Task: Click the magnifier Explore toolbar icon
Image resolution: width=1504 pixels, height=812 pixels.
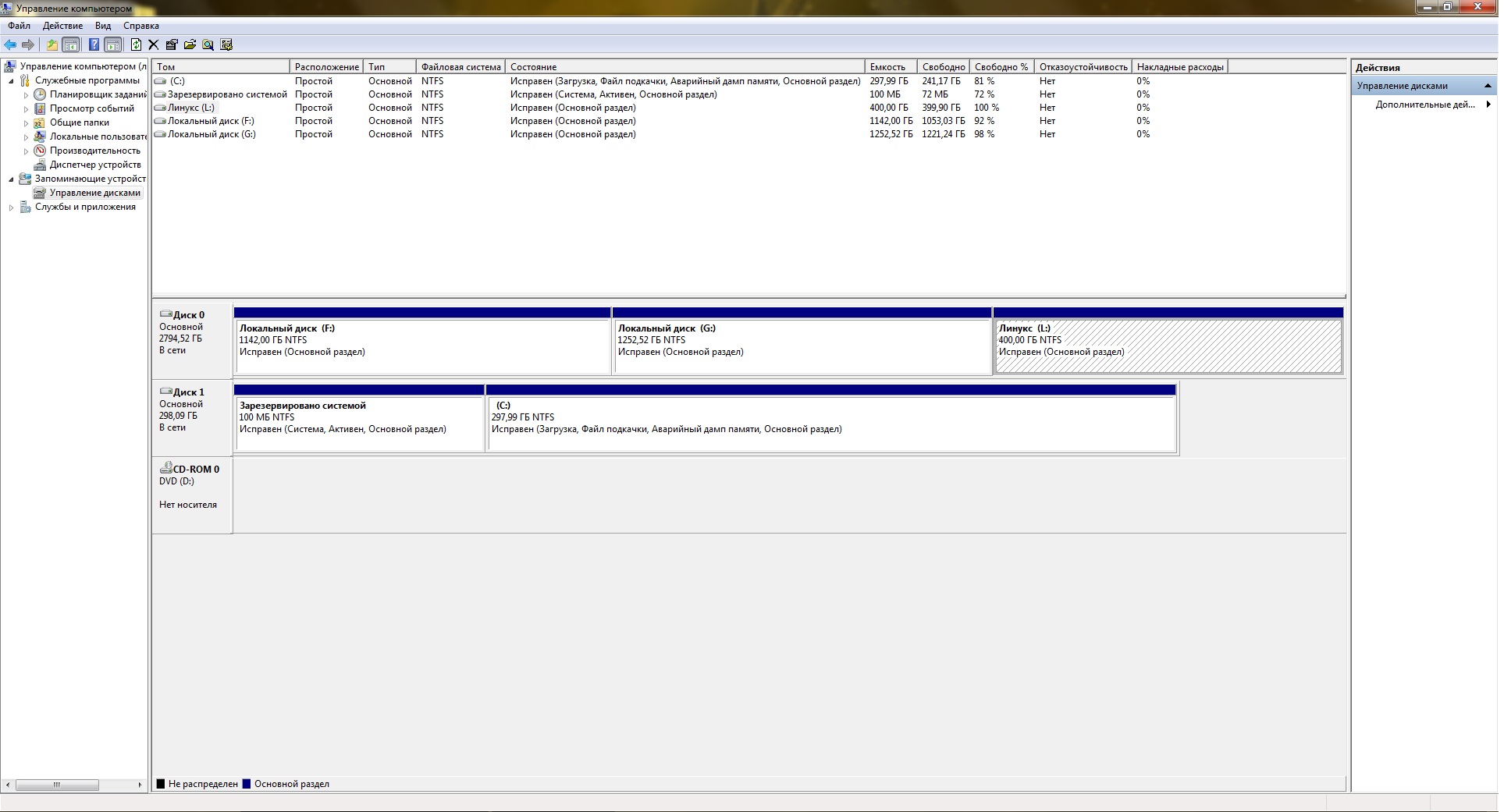Action: click(x=208, y=45)
